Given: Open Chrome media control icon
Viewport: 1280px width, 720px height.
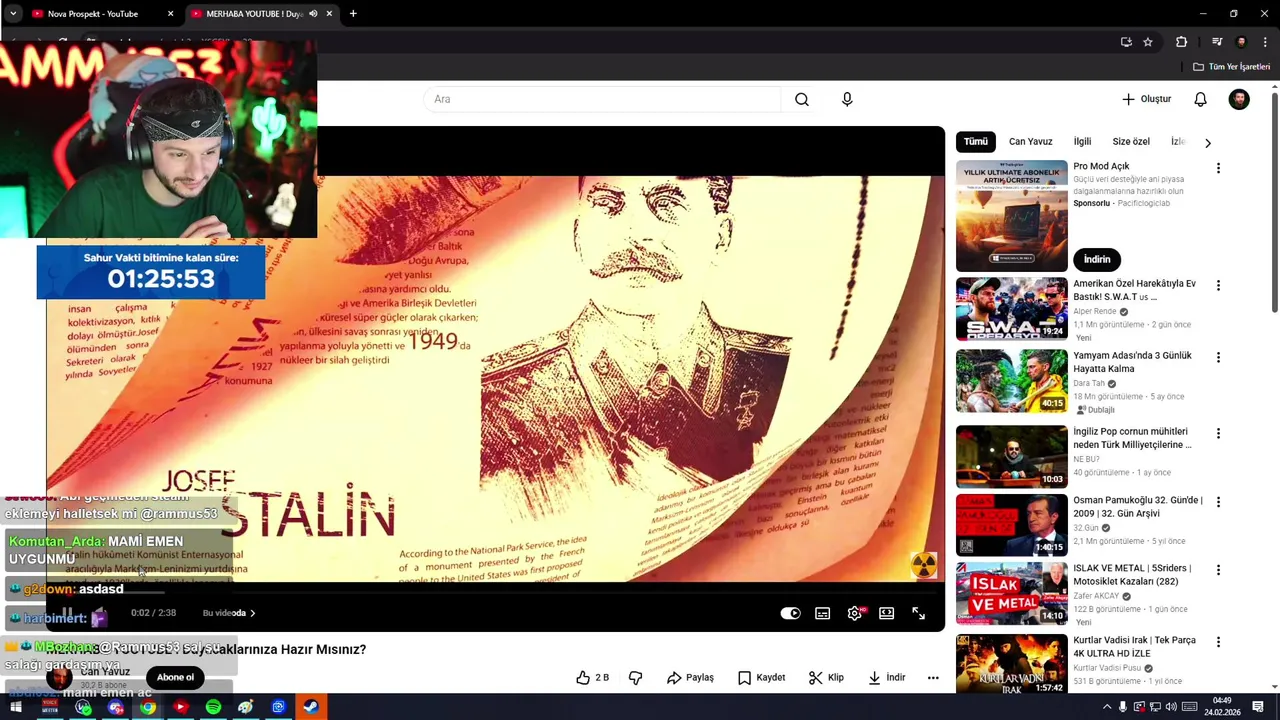Looking at the screenshot, I should pos(1217,42).
